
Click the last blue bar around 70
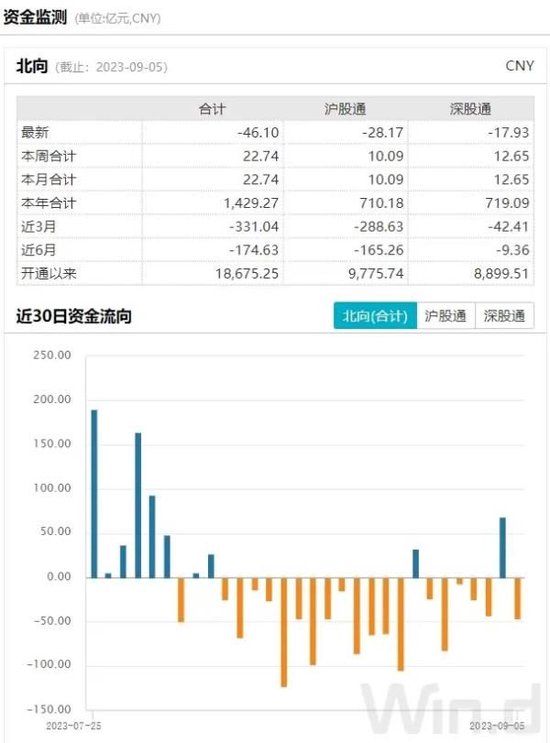[503, 548]
